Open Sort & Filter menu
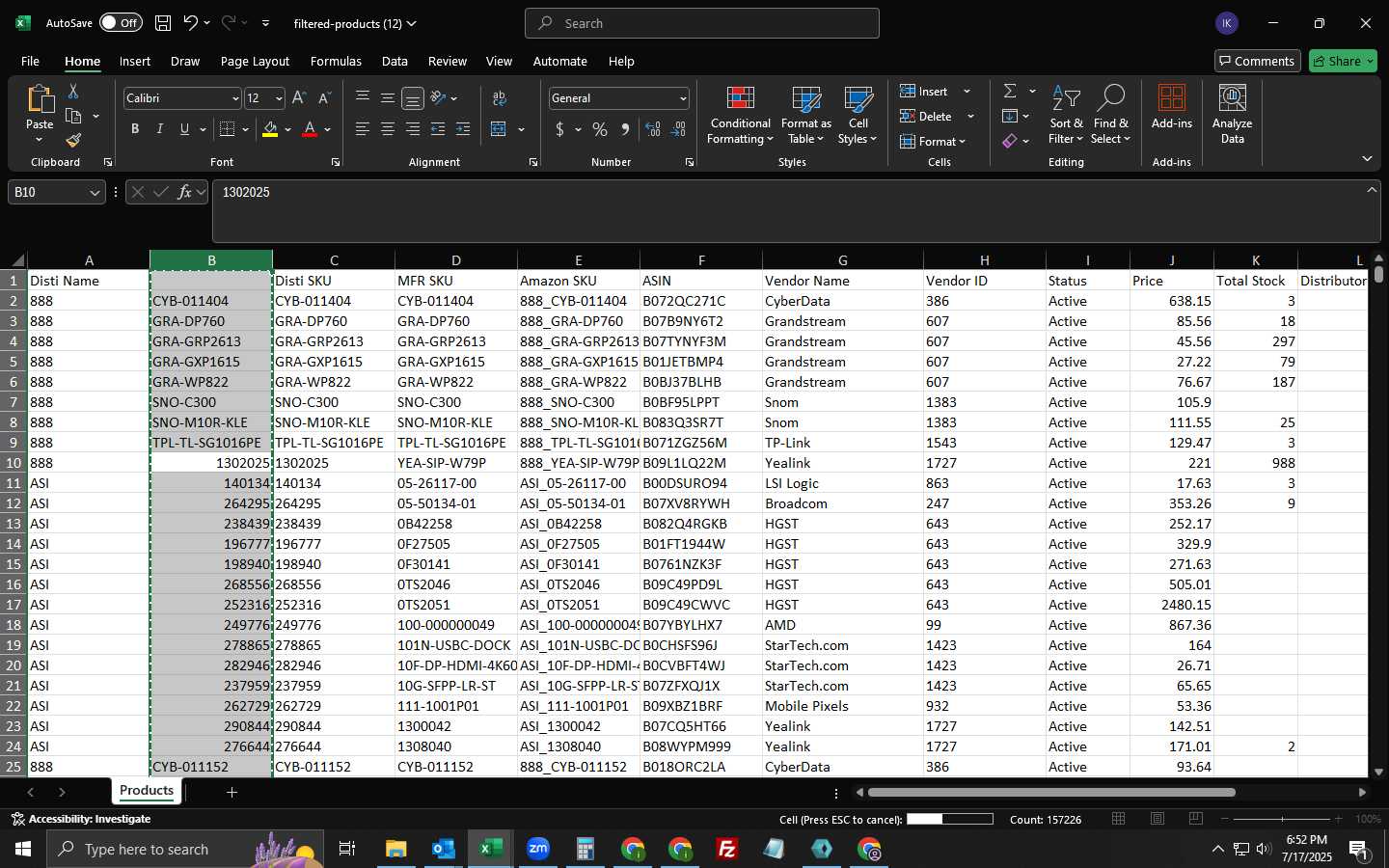This screenshot has height=868, width=1389. (1066, 116)
